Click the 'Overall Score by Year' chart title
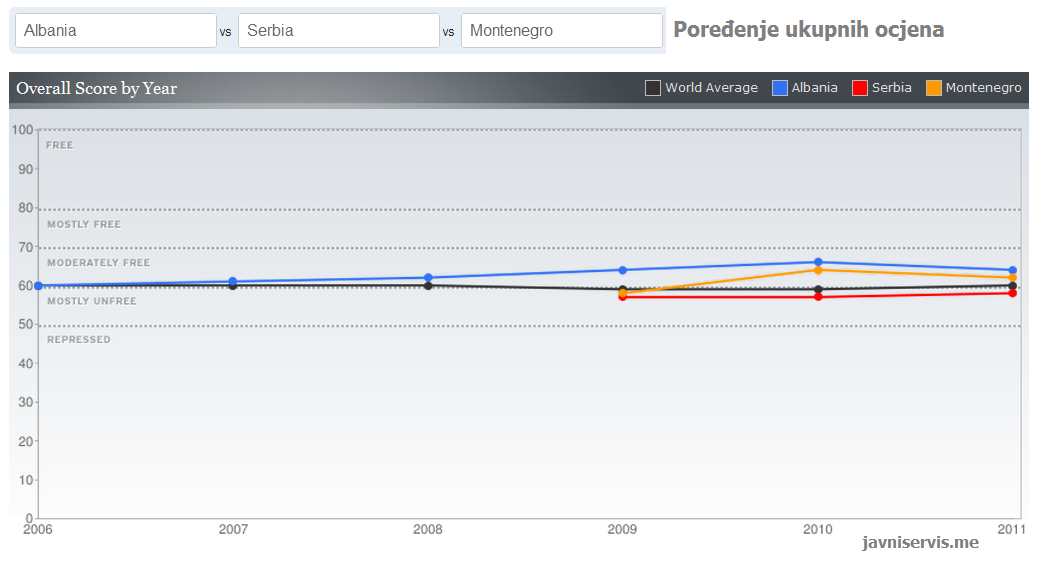Image resolution: width=1045 pixels, height=561 pixels. pos(96,88)
